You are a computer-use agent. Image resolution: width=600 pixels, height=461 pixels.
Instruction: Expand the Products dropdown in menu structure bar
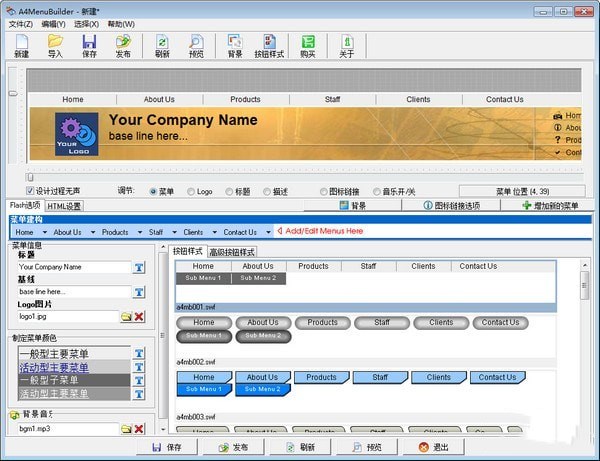[135, 232]
